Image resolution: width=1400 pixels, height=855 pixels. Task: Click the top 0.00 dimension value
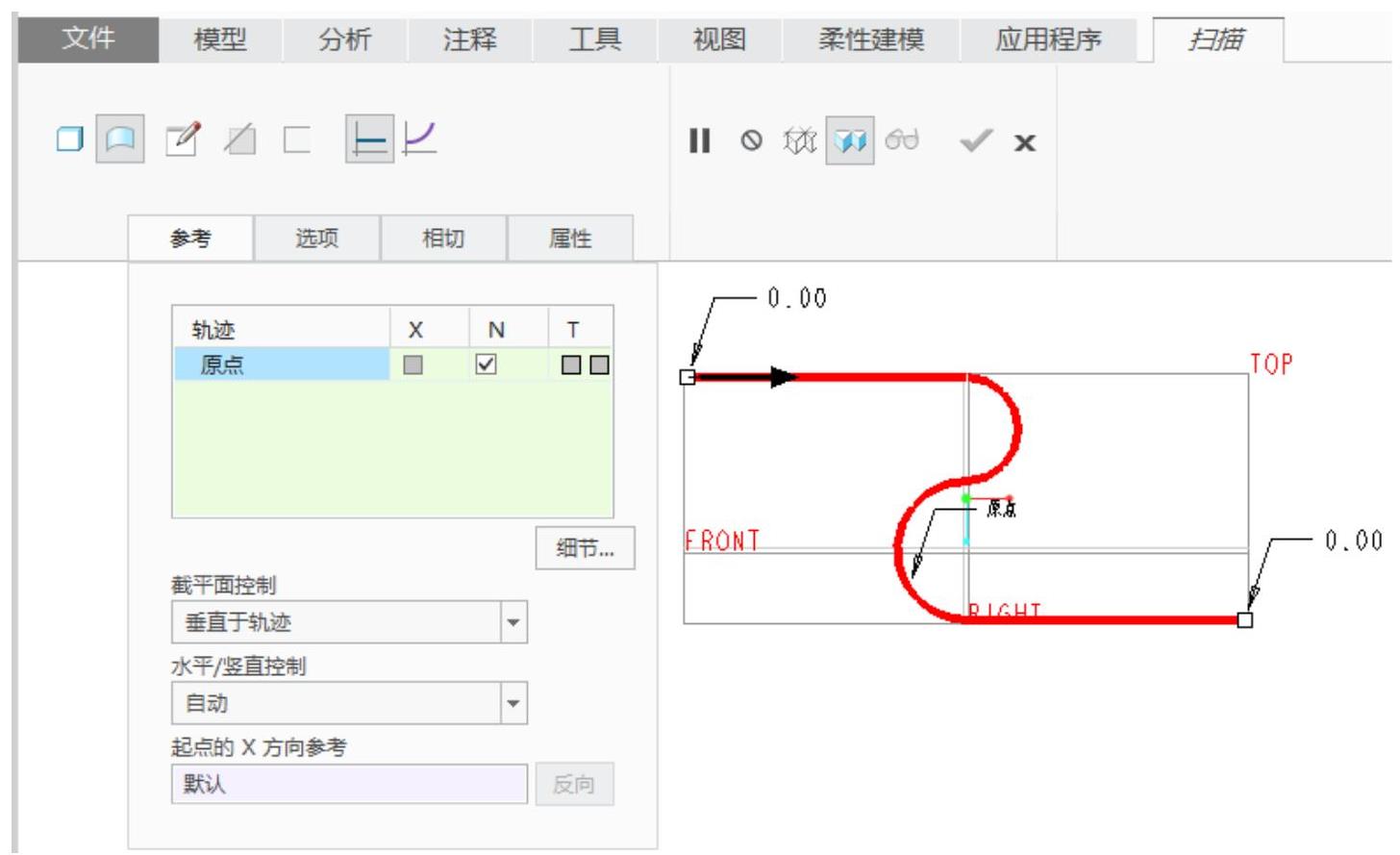(x=797, y=298)
